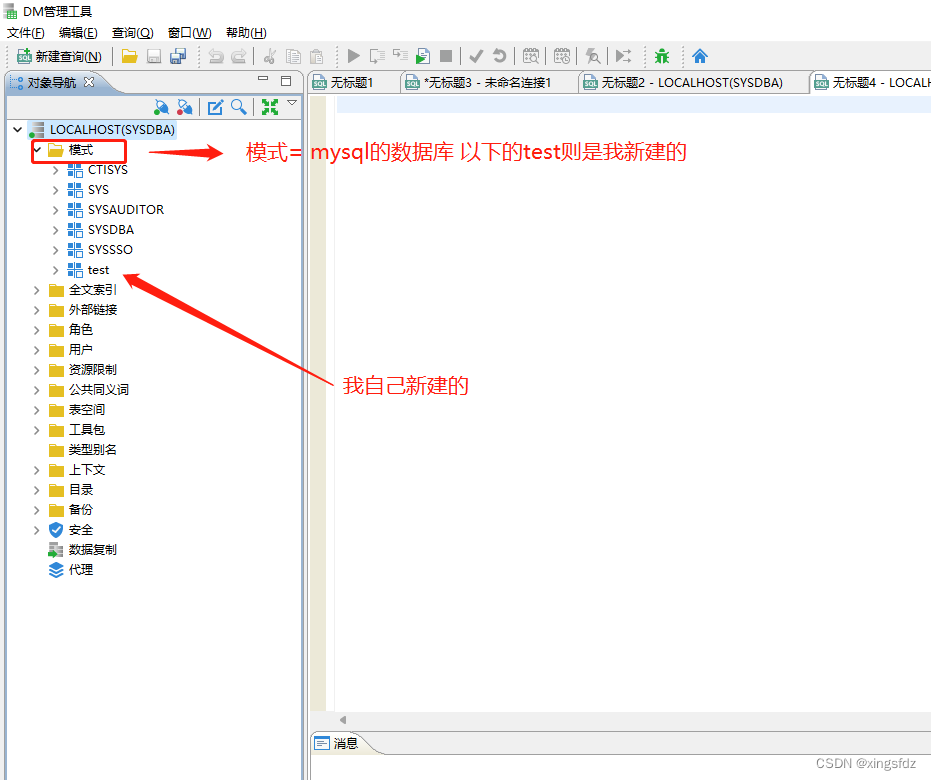Click the redo arrow icon
The height and width of the screenshot is (780, 931).
tap(239, 56)
